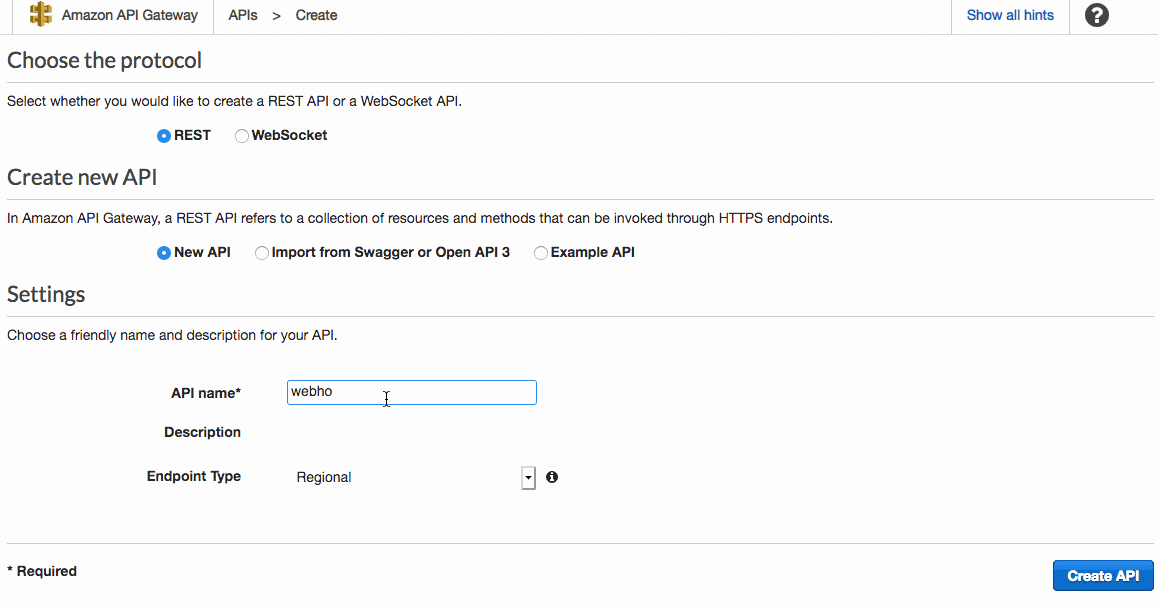This screenshot has height=607, width=1158.
Task: Select Import from Swagger or Open API 3
Action: click(x=262, y=253)
